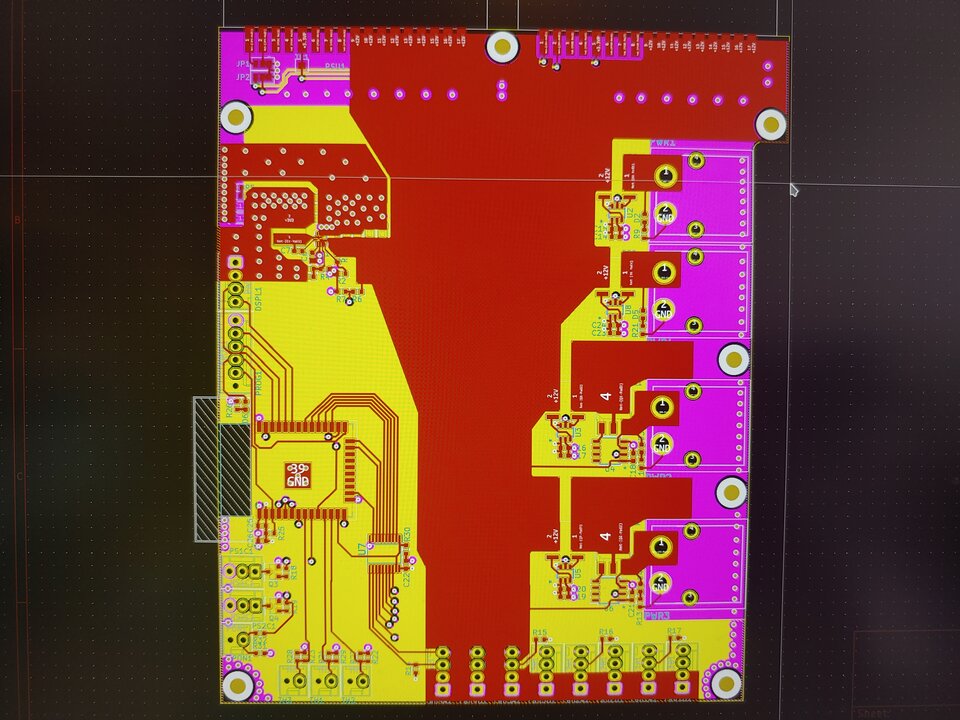The width and height of the screenshot is (960, 720).
Task: Click the top-right mounting hole
Action: pyautogui.click(x=771, y=125)
